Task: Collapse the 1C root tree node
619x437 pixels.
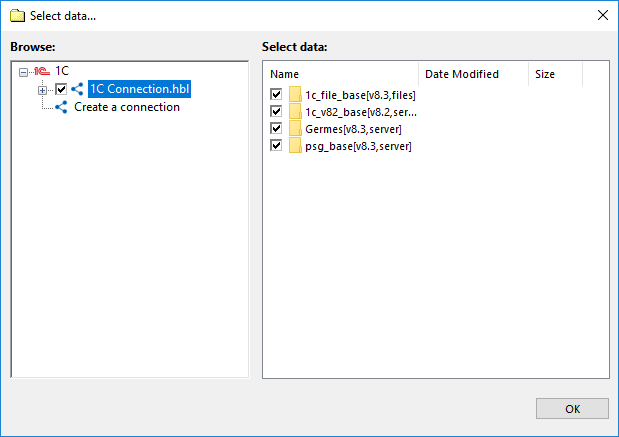Action: tap(23, 72)
